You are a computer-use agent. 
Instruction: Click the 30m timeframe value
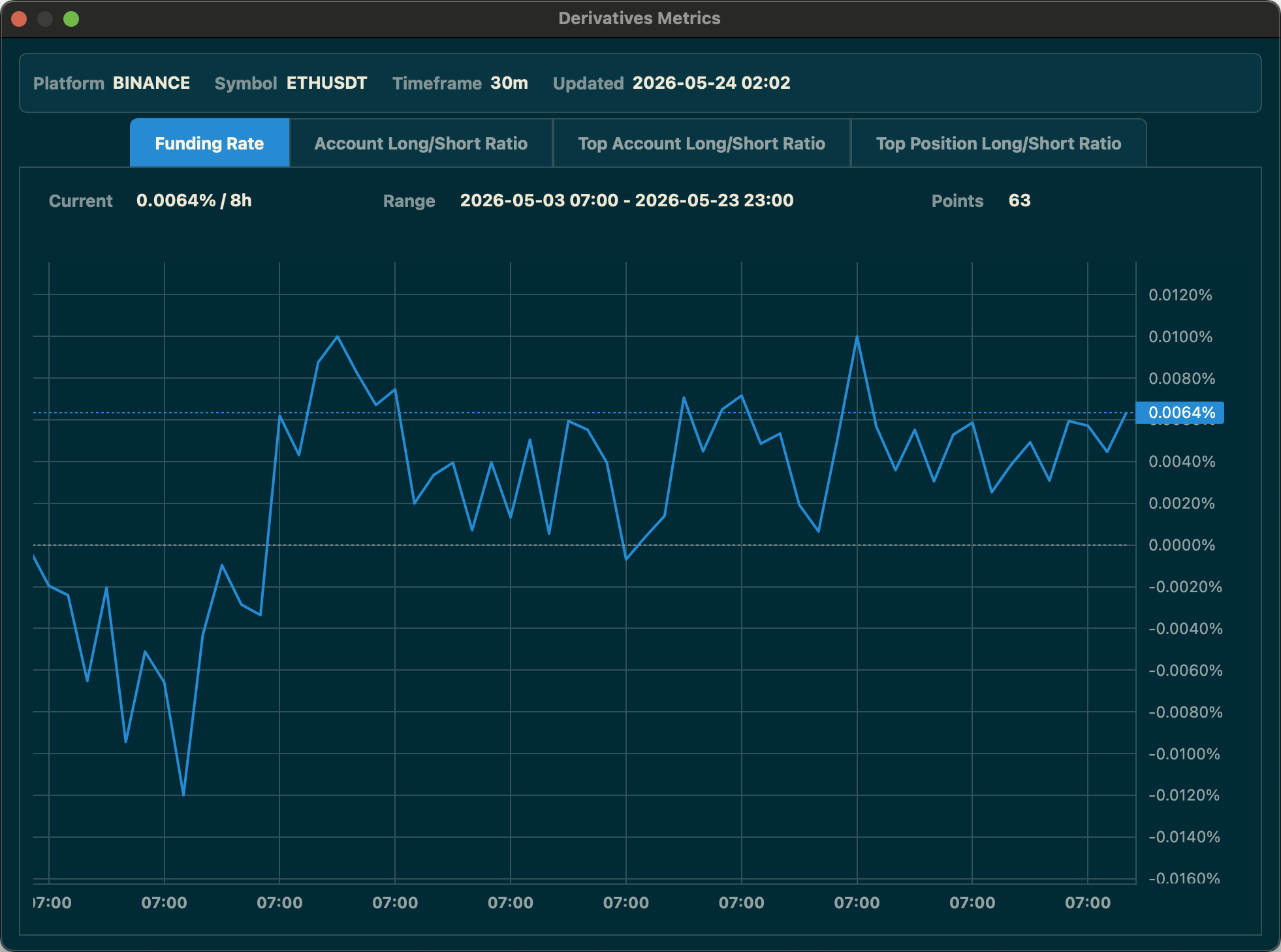[509, 83]
